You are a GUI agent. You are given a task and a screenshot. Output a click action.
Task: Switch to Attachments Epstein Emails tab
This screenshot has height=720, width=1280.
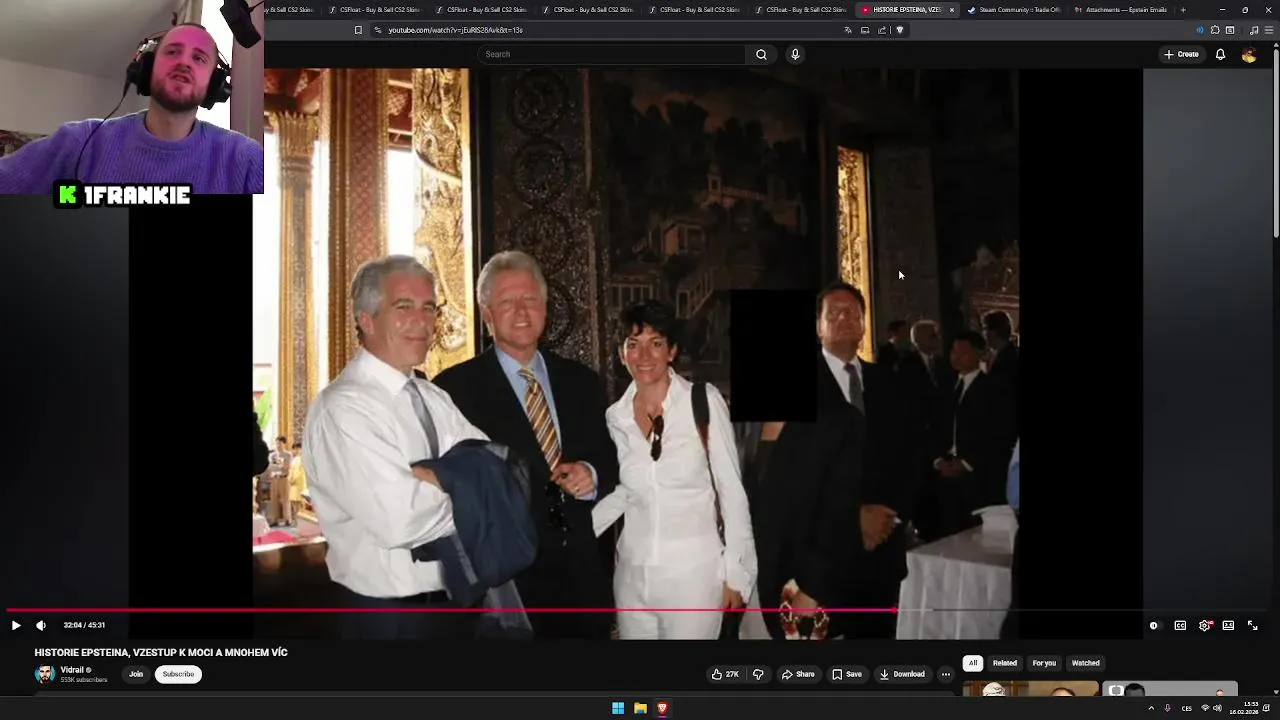1120,10
